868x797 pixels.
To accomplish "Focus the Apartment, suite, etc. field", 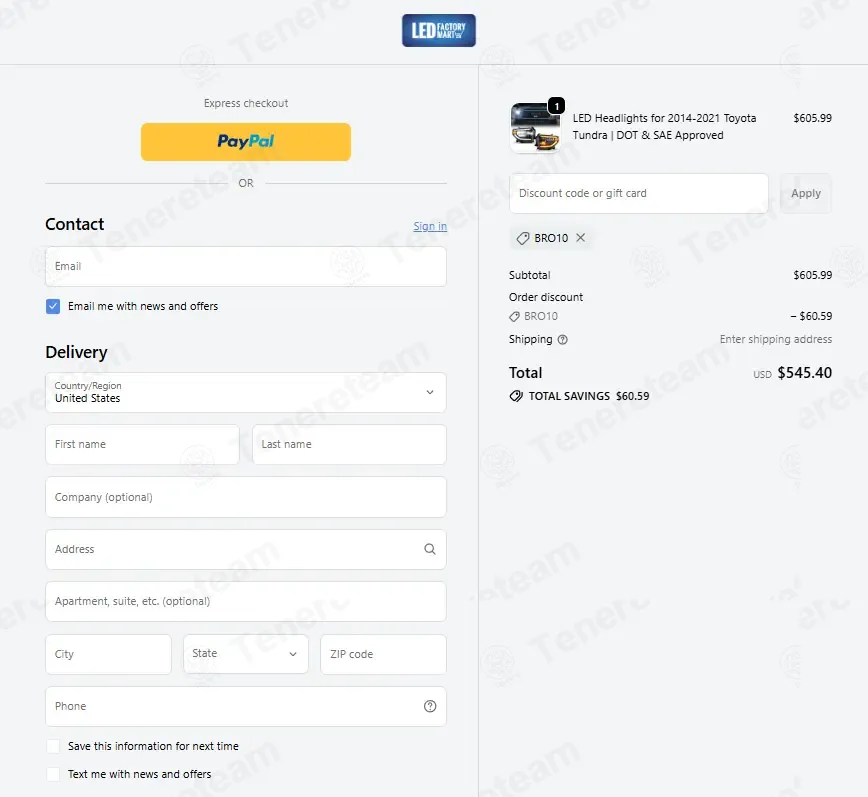I will click(246, 601).
